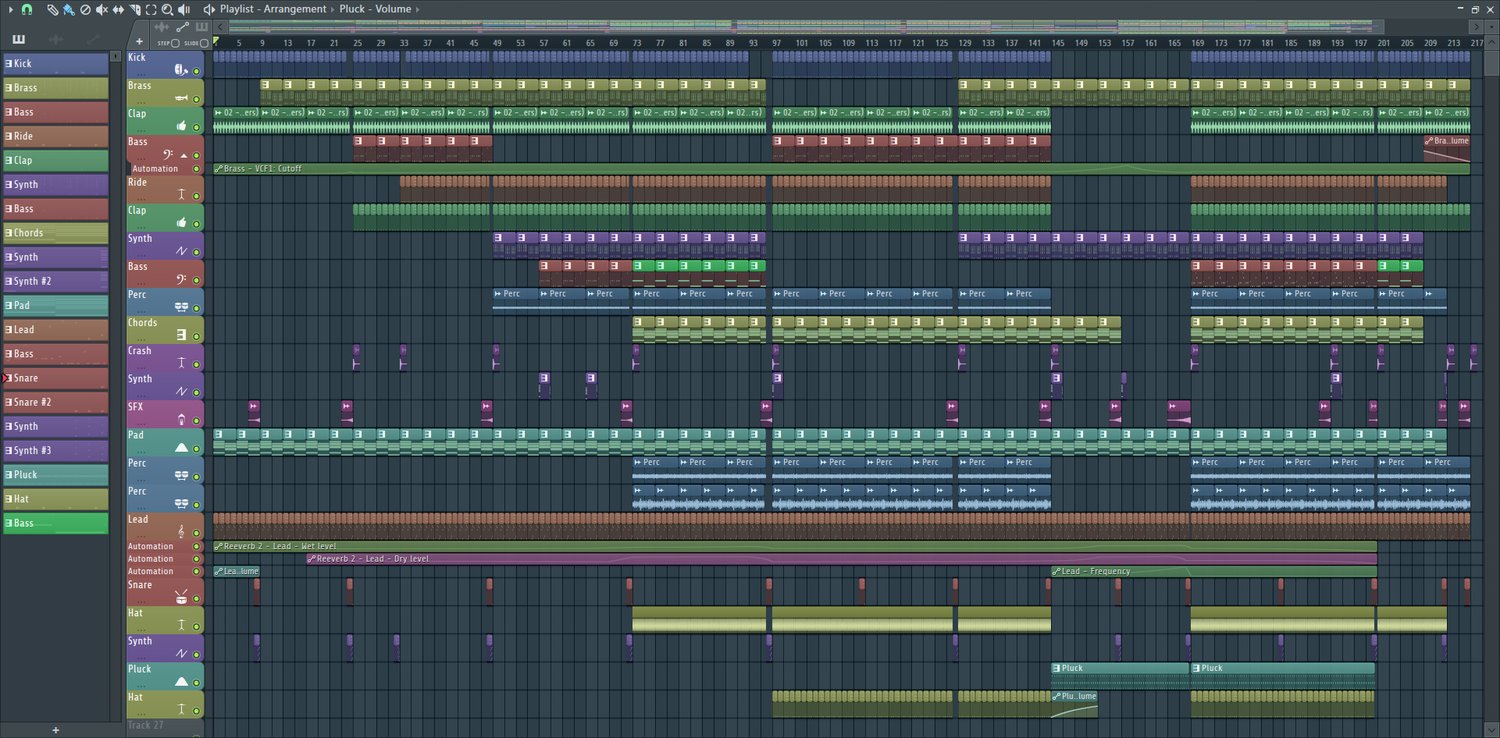
Task: Select the pencil Draw tool
Action: [x=52, y=9]
